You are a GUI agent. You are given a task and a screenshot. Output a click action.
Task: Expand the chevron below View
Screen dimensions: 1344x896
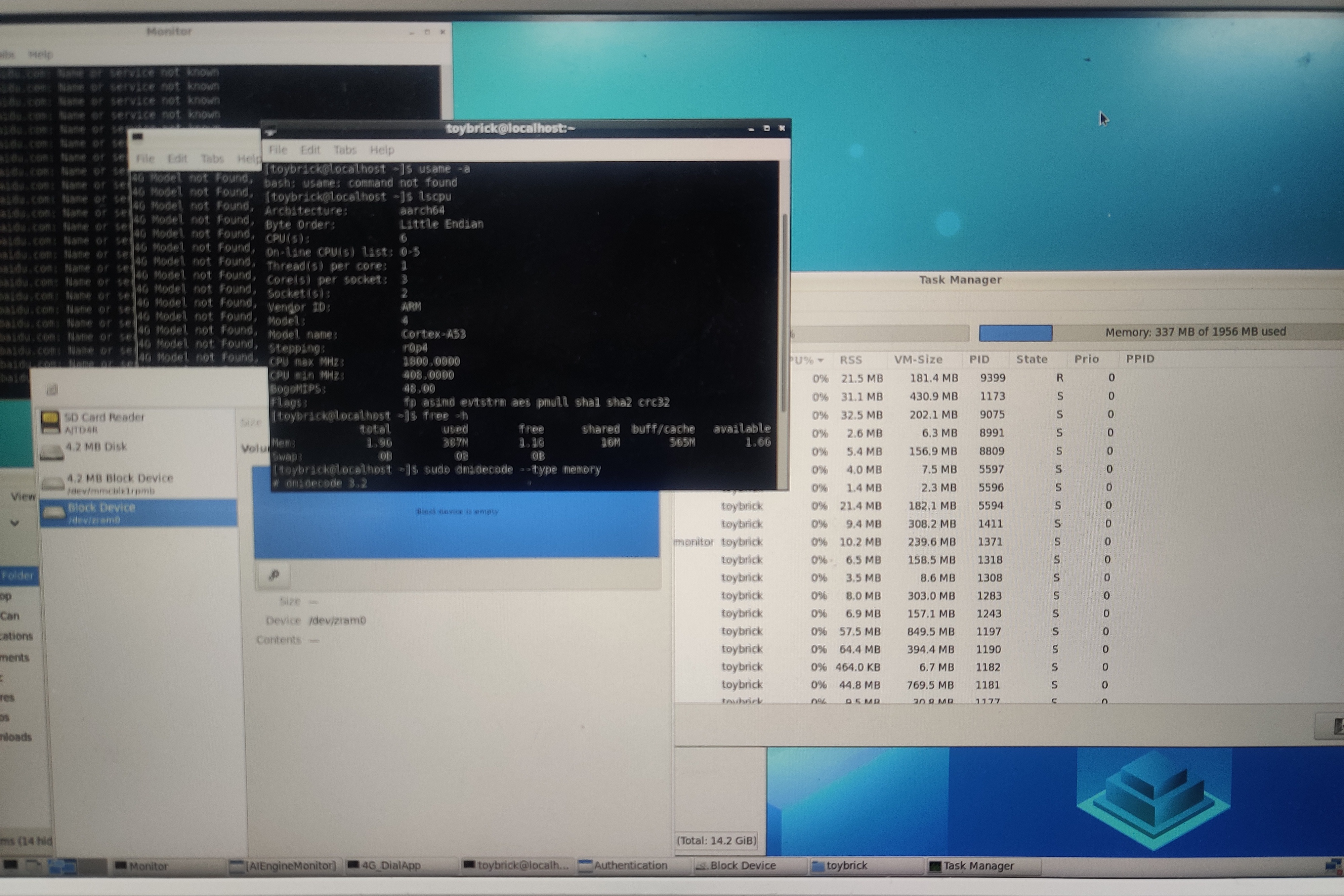coord(15,523)
